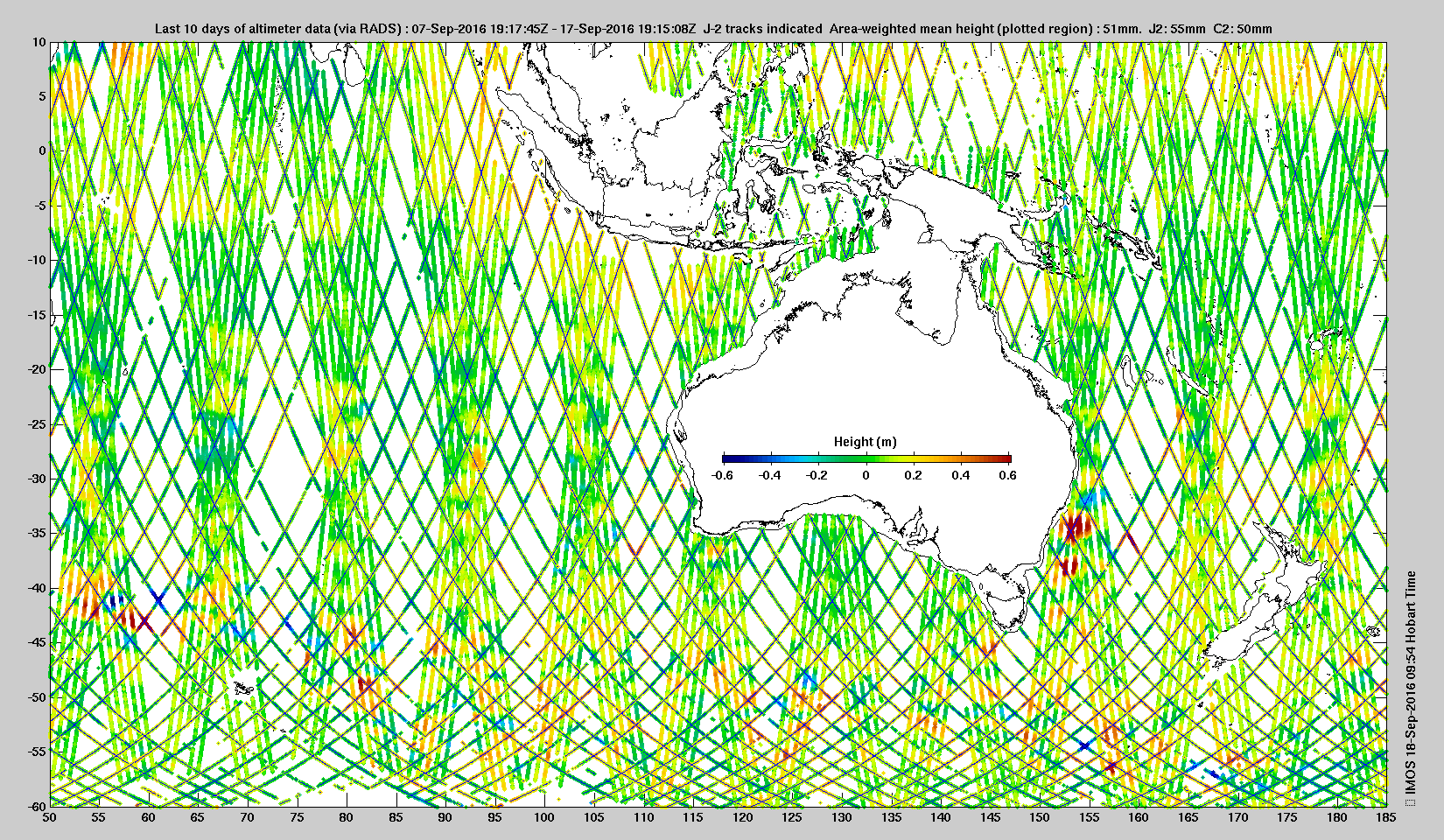Click the longitude tick label '135'
1444x840 pixels.
pos(891,818)
